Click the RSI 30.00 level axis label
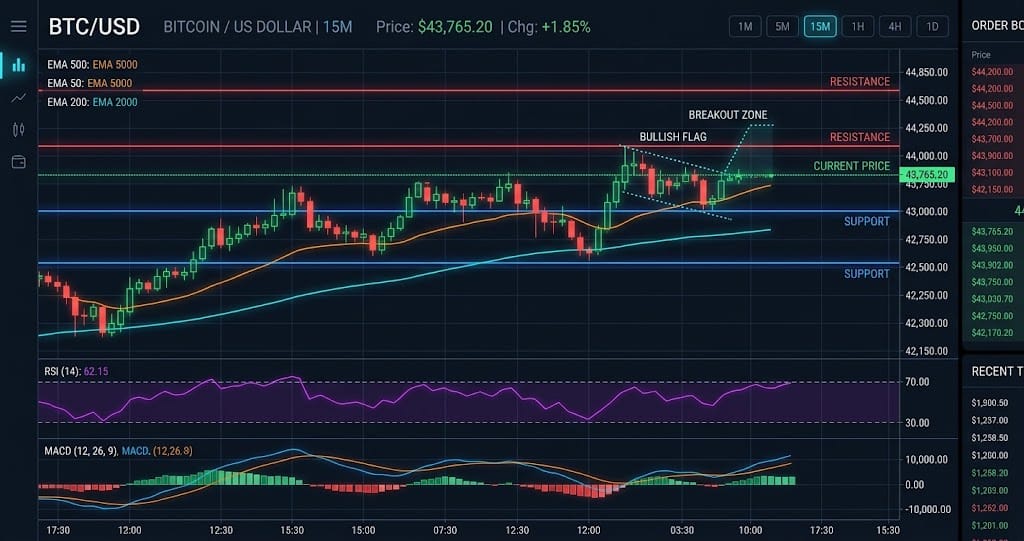This screenshot has height=541, width=1024. click(x=916, y=423)
